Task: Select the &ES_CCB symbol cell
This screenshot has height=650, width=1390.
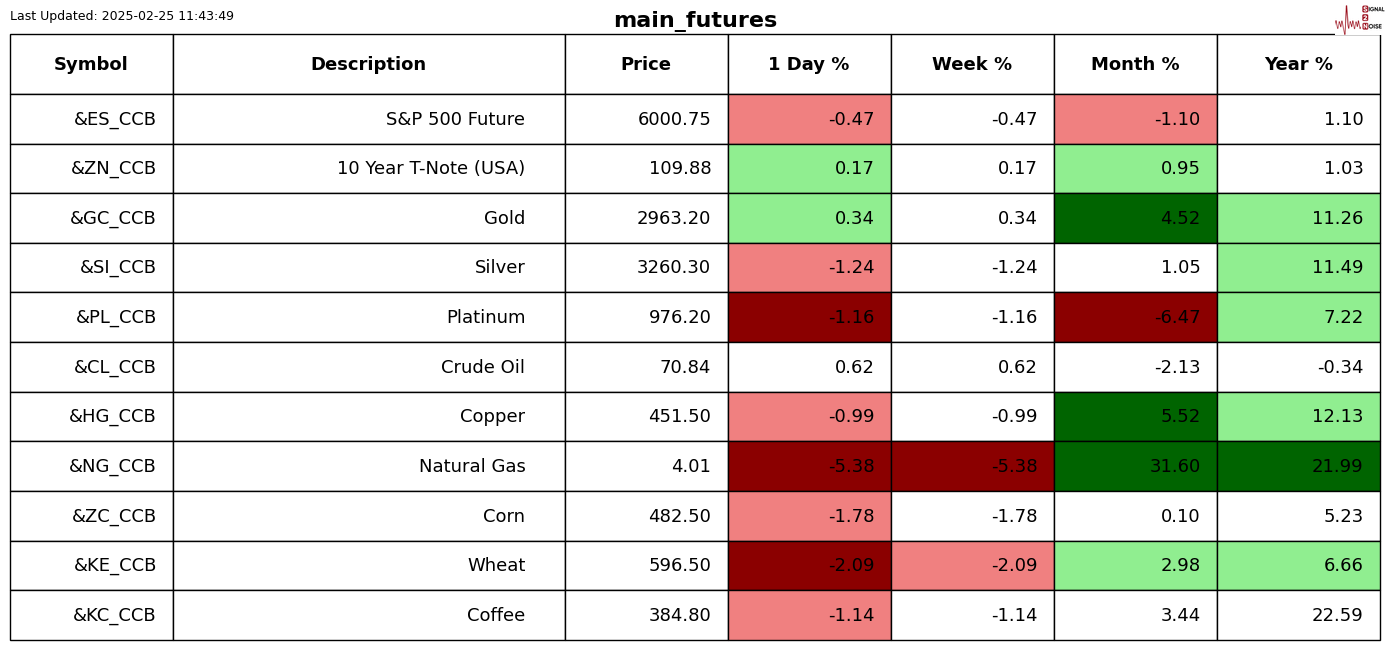Action: click(x=91, y=119)
